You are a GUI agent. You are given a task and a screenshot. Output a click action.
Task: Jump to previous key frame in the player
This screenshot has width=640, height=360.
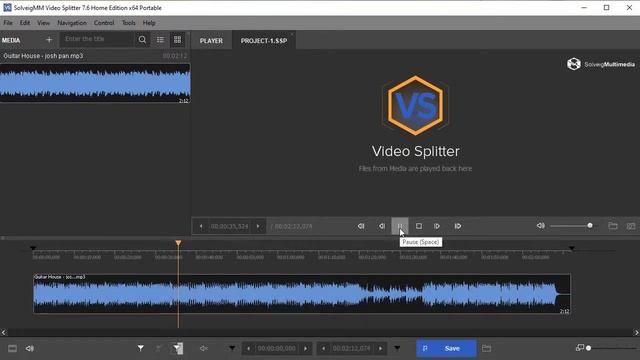coord(361,226)
